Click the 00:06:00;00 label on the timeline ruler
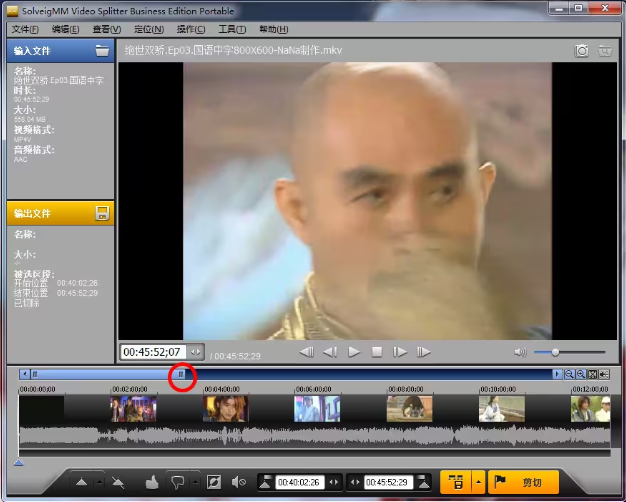The image size is (626, 502). pyautogui.click(x=313, y=389)
